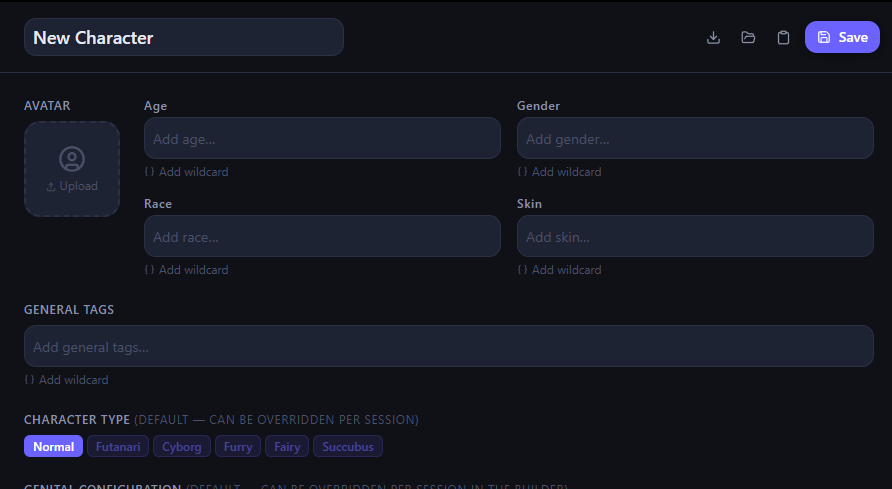Select the Fairy character type chip
This screenshot has width=892, height=489.
(x=287, y=447)
